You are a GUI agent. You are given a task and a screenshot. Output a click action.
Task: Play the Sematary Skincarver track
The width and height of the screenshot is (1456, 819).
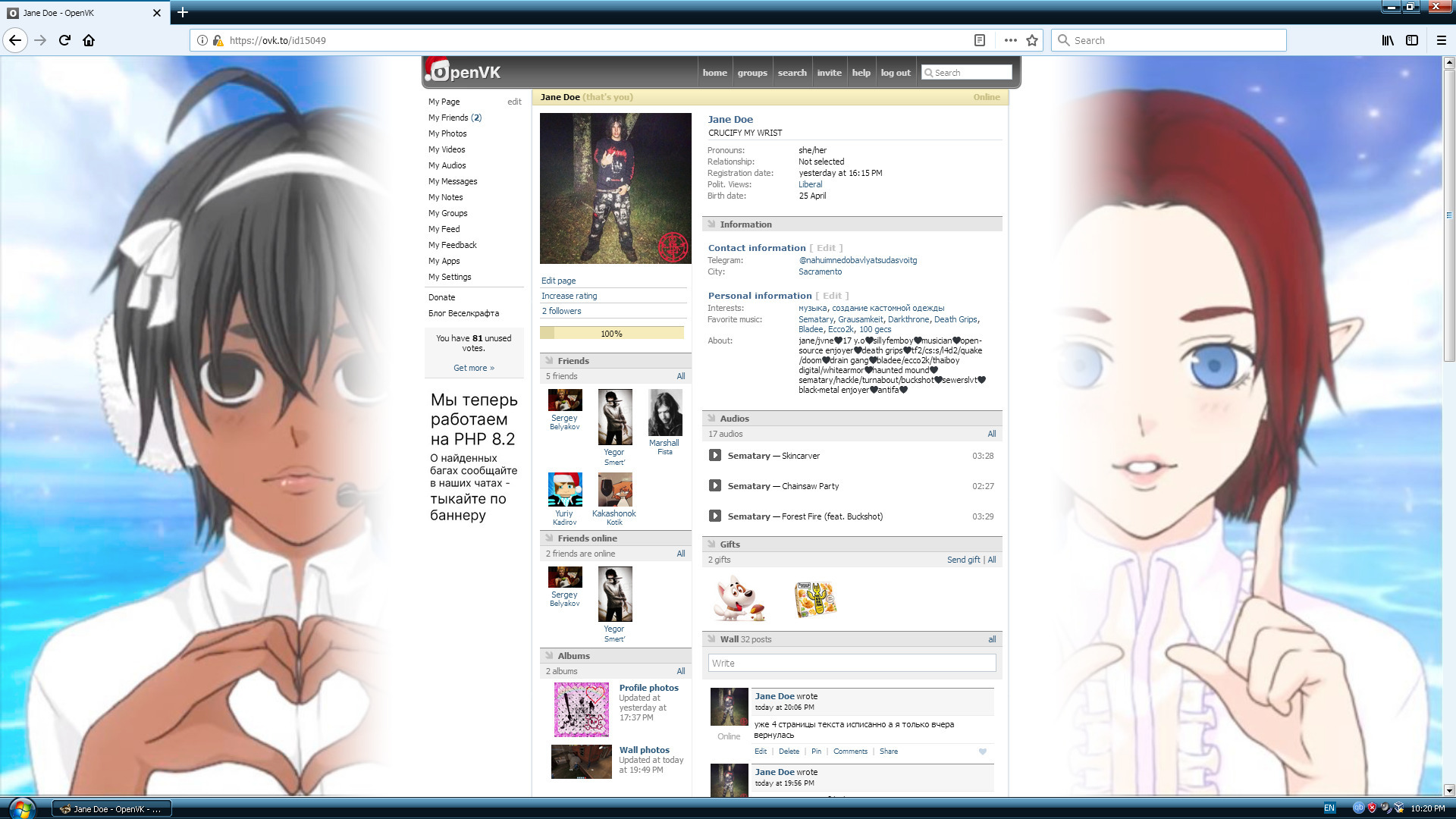pos(714,456)
